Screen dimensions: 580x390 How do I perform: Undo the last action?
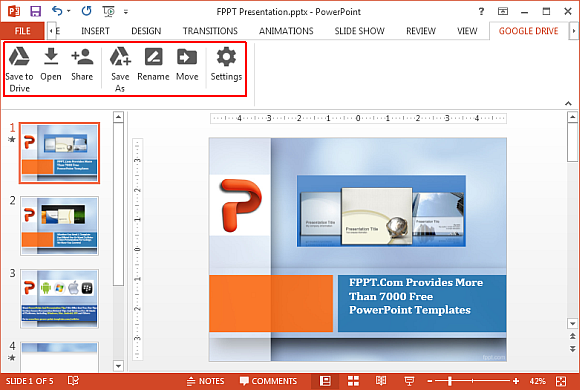[x=57, y=11]
